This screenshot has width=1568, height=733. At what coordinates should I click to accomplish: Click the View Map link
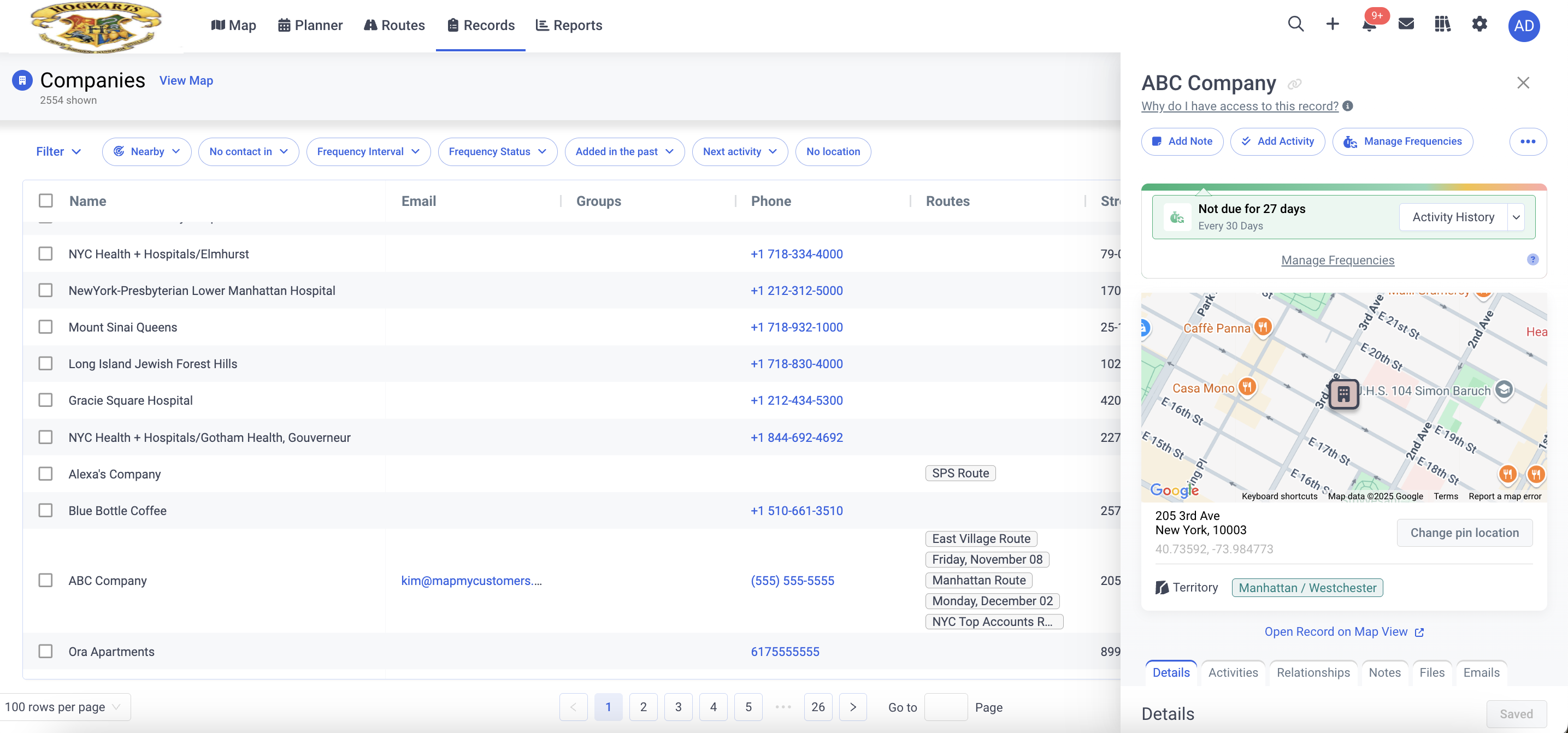click(x=186, y=80)
